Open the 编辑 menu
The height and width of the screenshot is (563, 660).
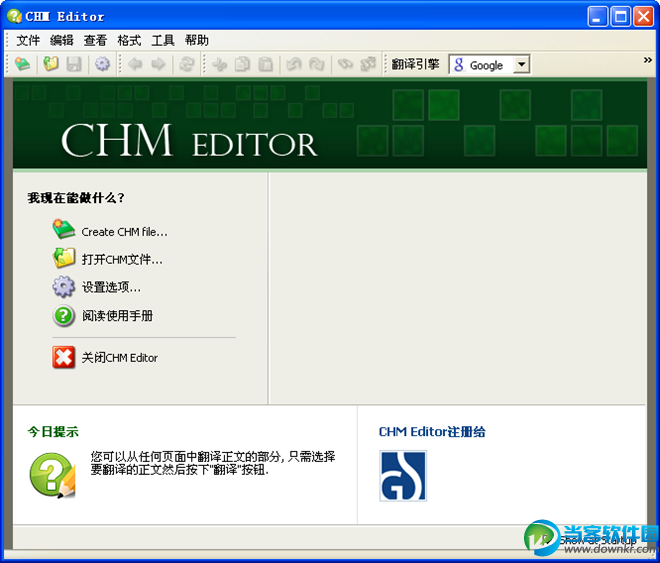pos(62,40)
